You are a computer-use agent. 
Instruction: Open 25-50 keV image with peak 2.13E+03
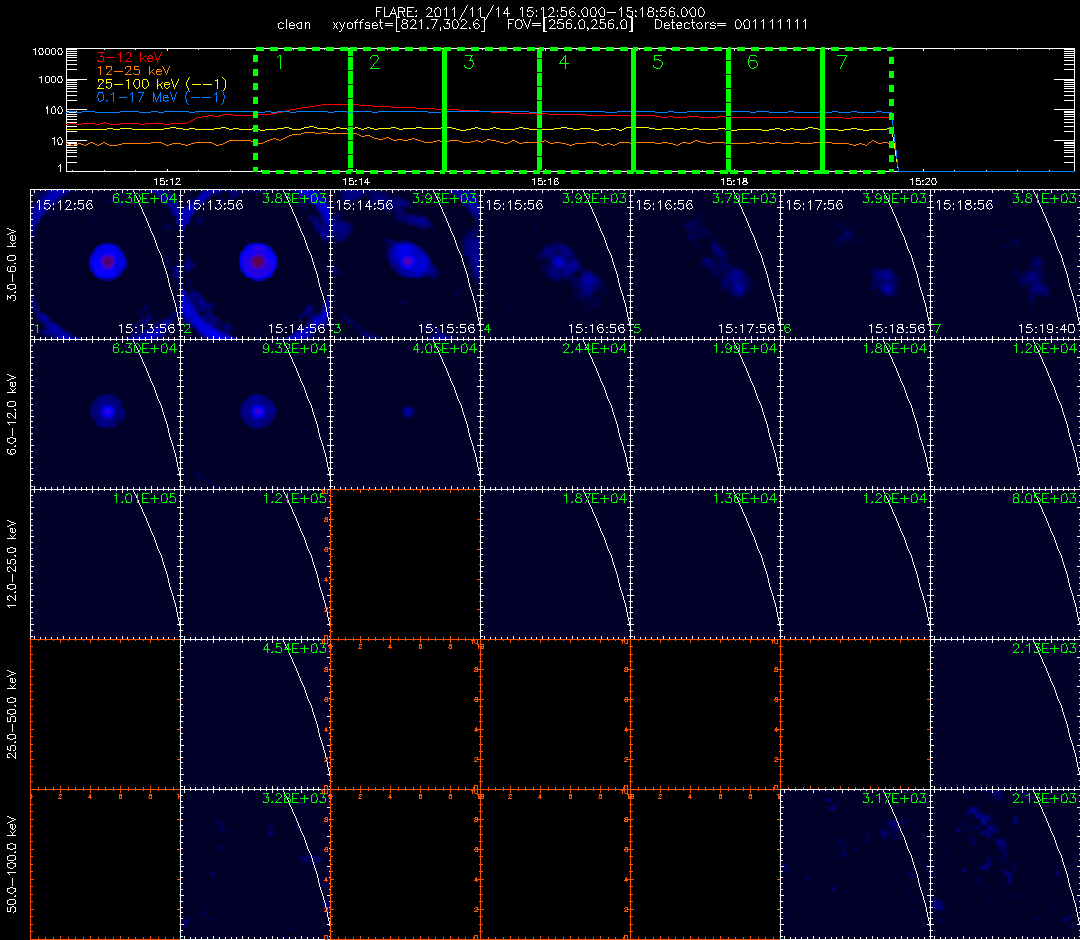1006,714
